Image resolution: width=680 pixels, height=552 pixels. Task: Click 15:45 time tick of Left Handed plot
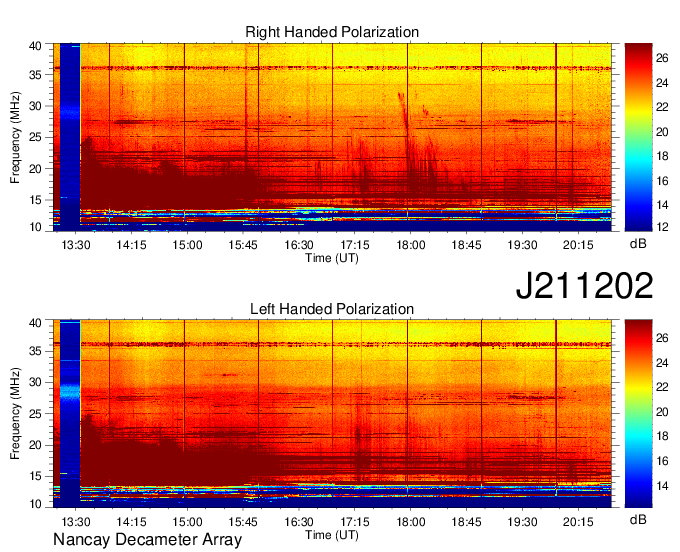click(243, 522)
